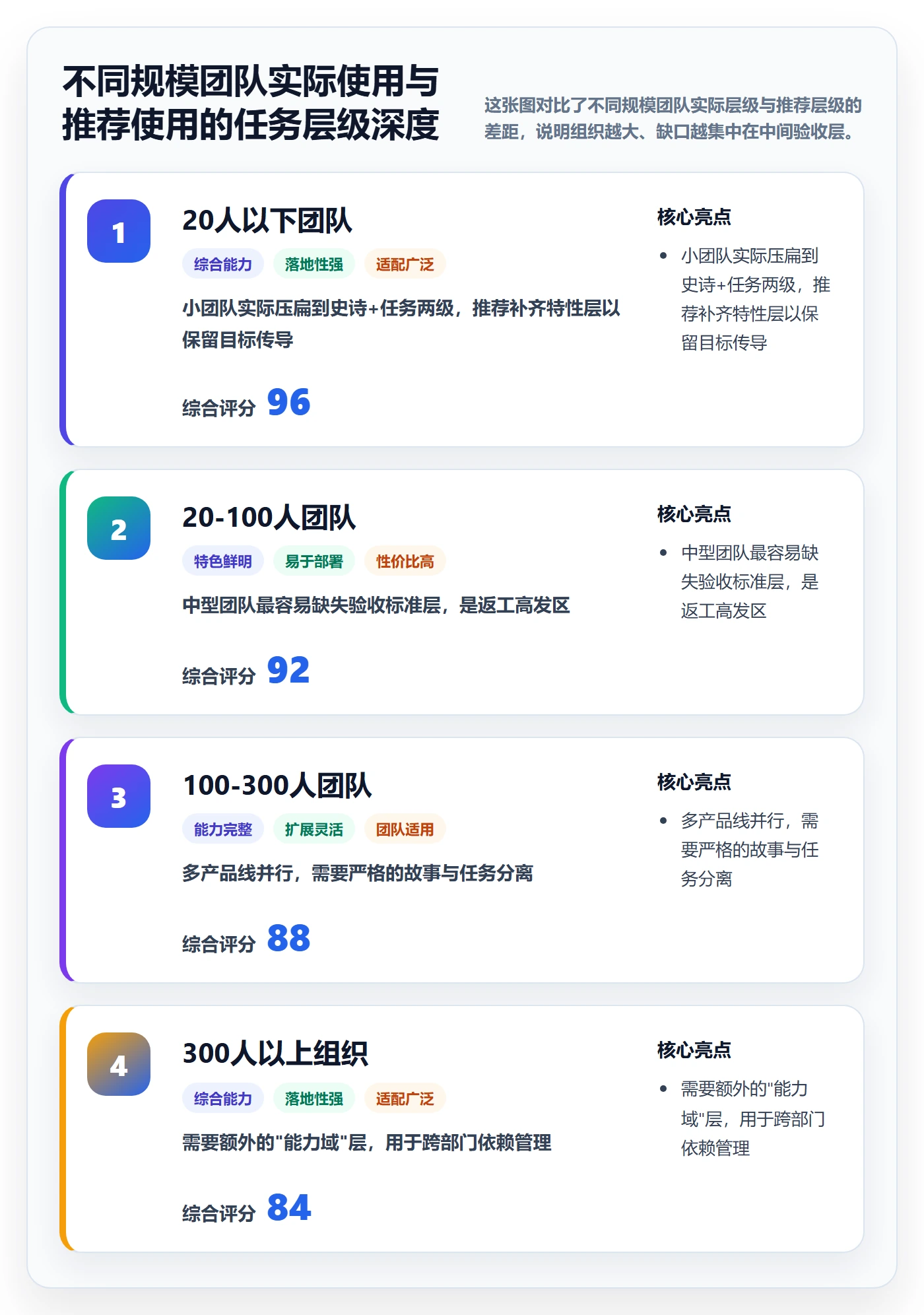This screenshot has width=924, height=1315.
Task: Click 核心亮点 heading in 300人以上组织 card
Action: (694, 1050)
